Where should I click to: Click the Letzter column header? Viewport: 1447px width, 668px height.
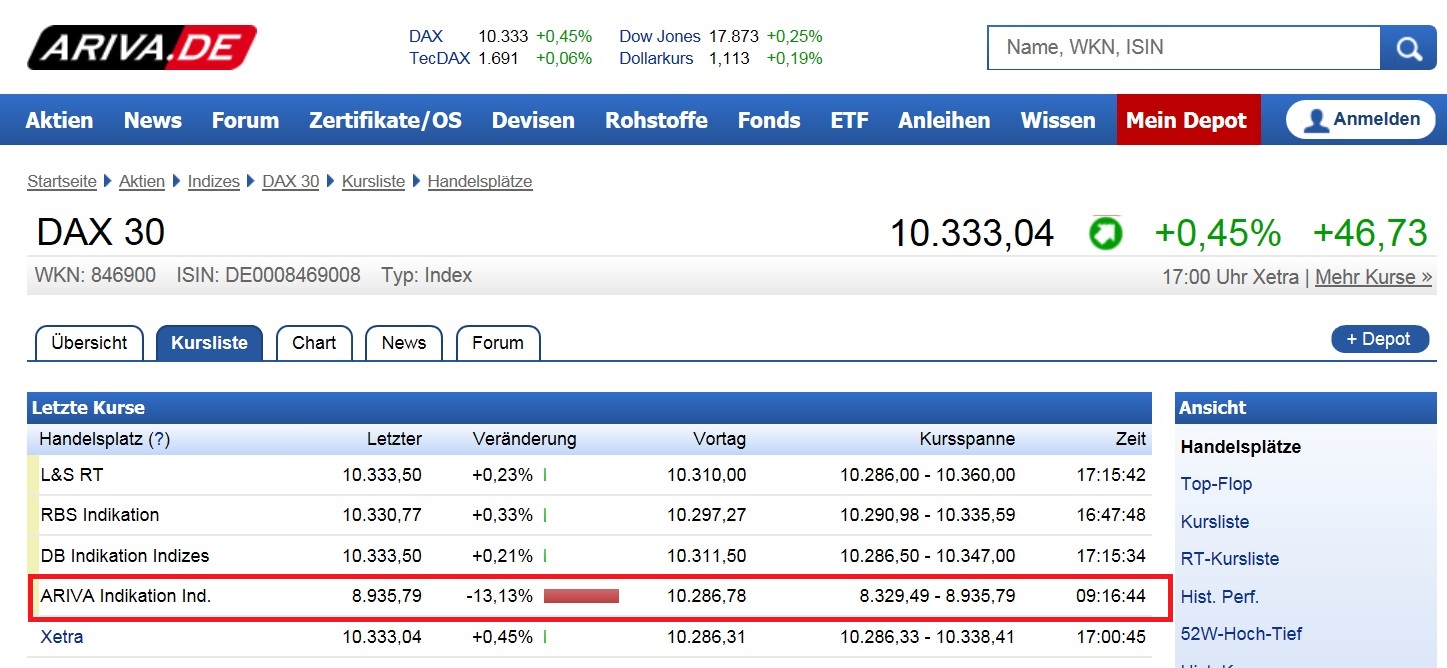(x=395, y=439)
